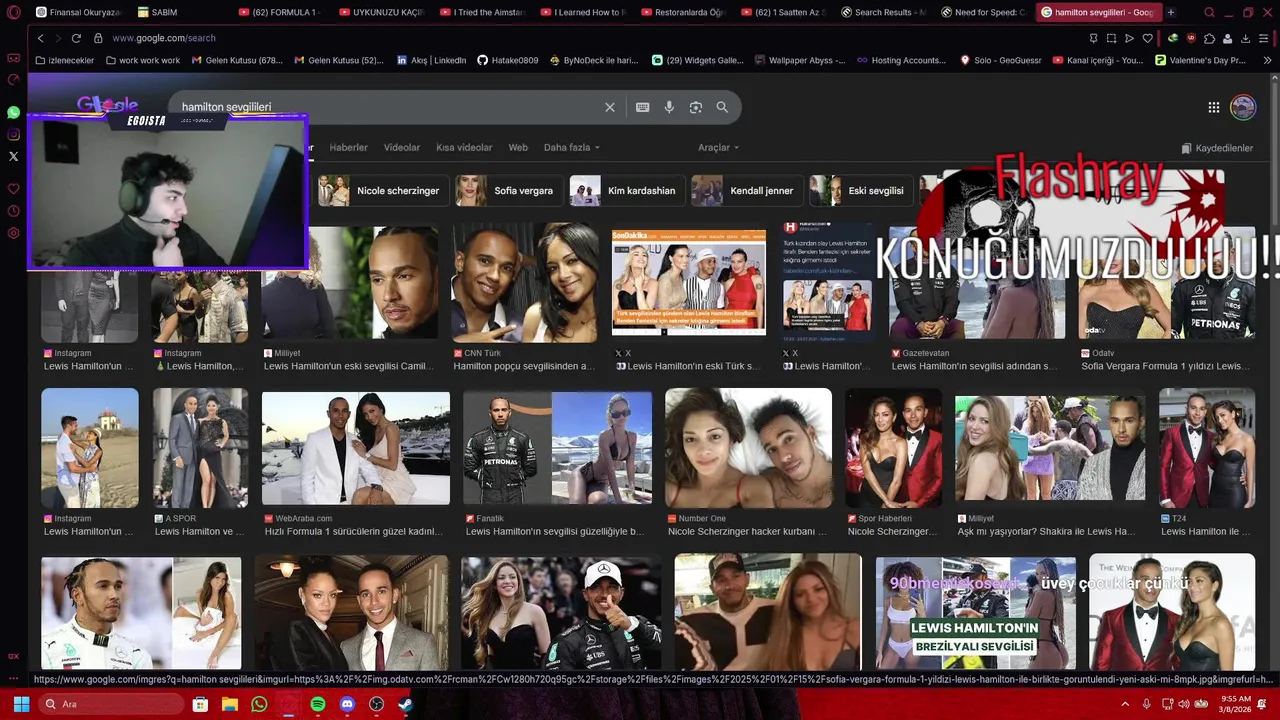Switch to the Kısa videolar tab

[x=464, y=147]
